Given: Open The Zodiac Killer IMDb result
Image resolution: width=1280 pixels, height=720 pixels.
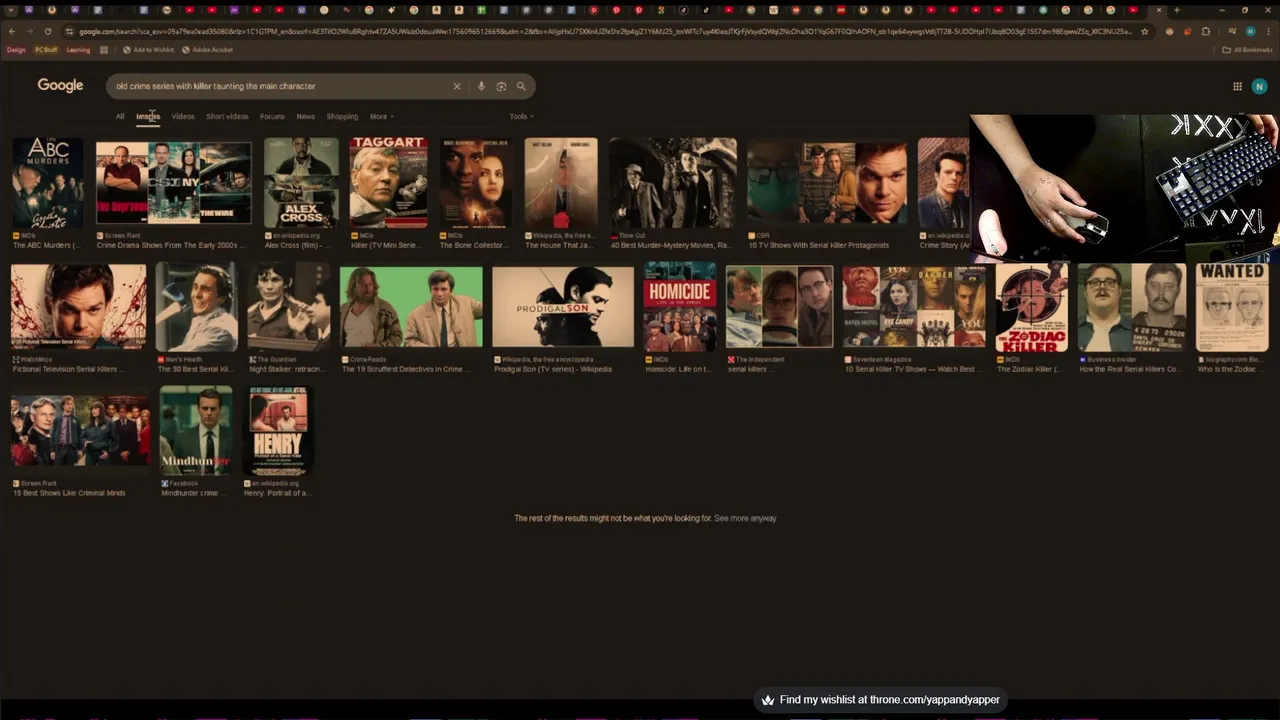Looking at the screenshot, I should coord(1031,306).
